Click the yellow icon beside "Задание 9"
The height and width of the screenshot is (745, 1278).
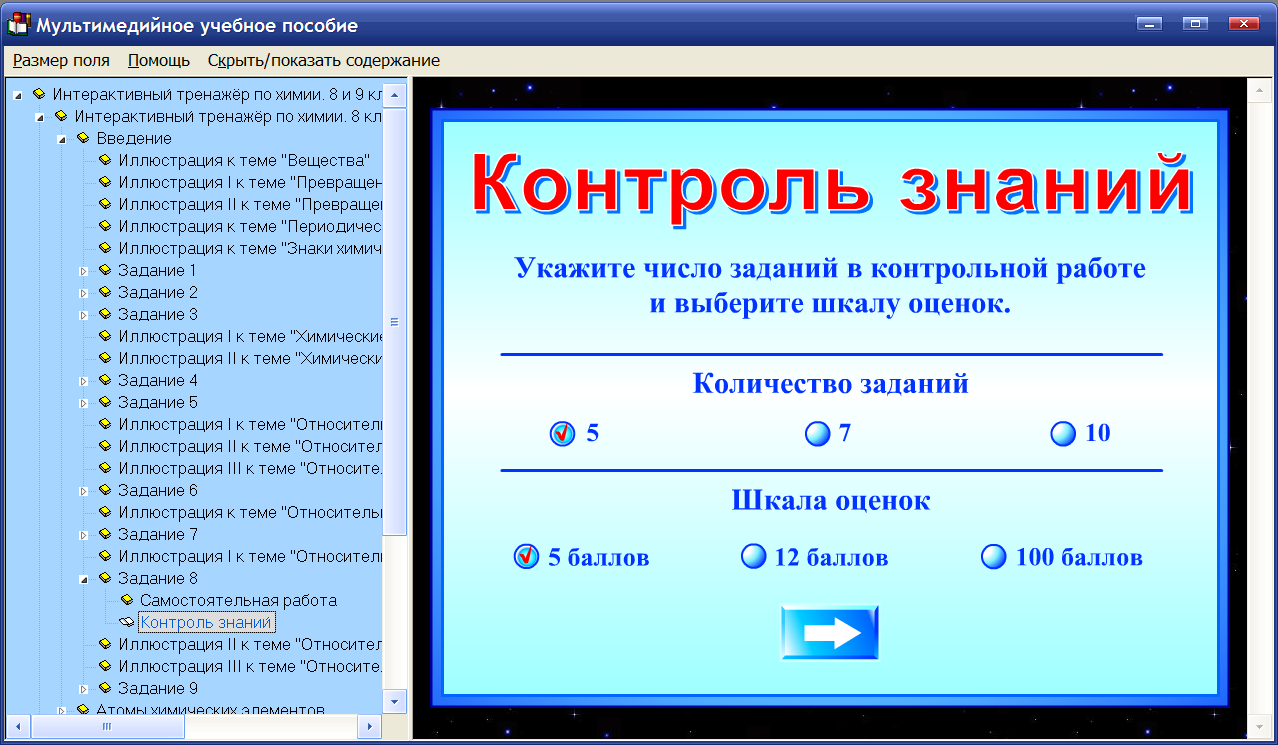[x=104, y=688]
